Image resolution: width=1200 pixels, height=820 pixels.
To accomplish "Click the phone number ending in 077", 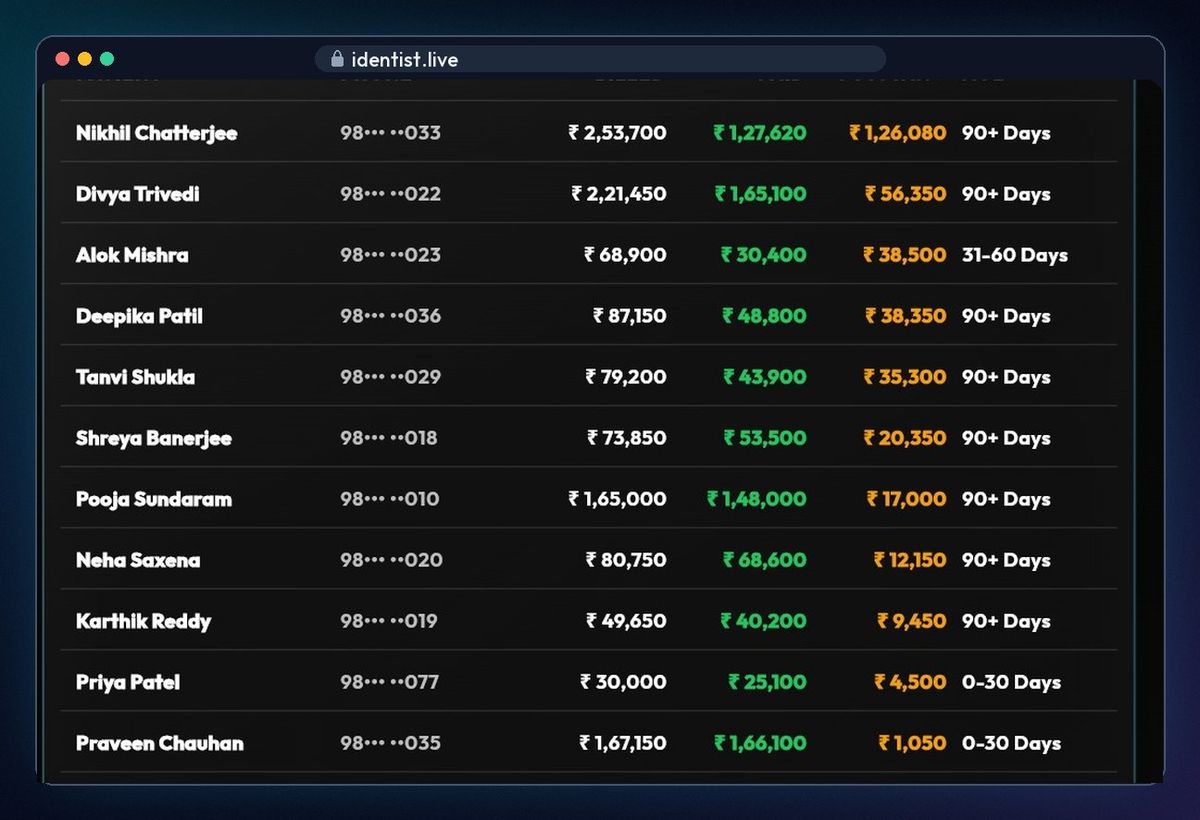I will [389, 682].
